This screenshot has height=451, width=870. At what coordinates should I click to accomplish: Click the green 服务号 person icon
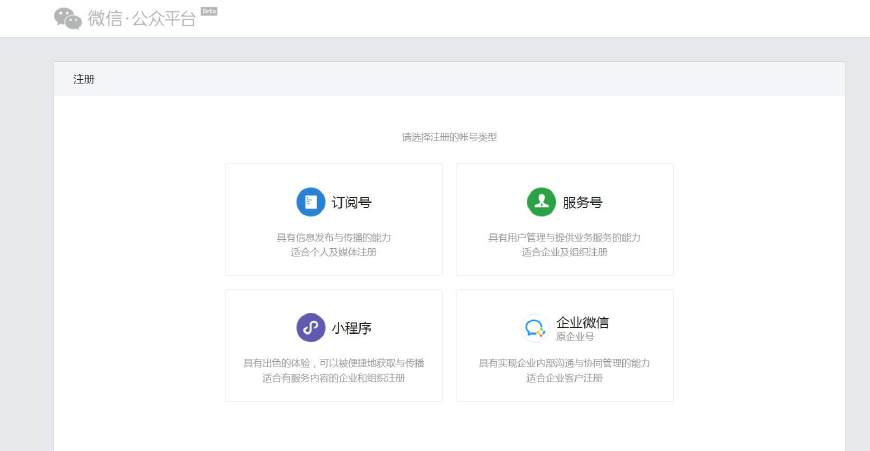[x=541, y=202]
